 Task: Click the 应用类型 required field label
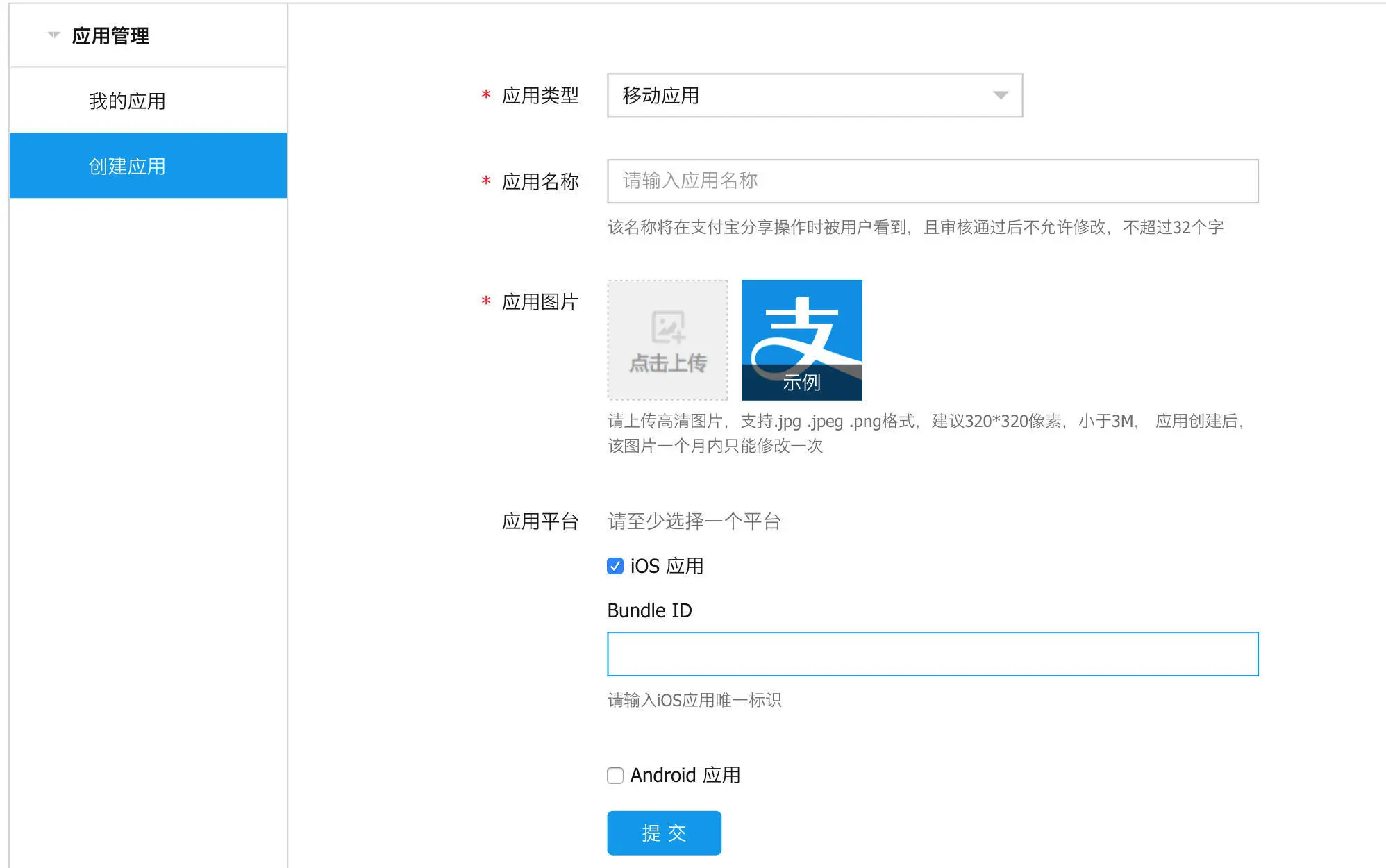pyautogui.click(x=540, y=96)
